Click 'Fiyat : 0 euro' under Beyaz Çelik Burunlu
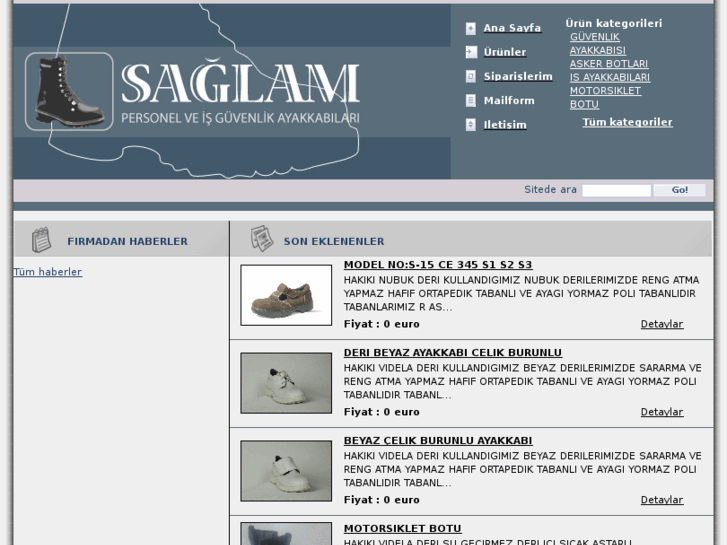This screenshot has height=545, width=727. pyautogui.click(x=381, y=500)
